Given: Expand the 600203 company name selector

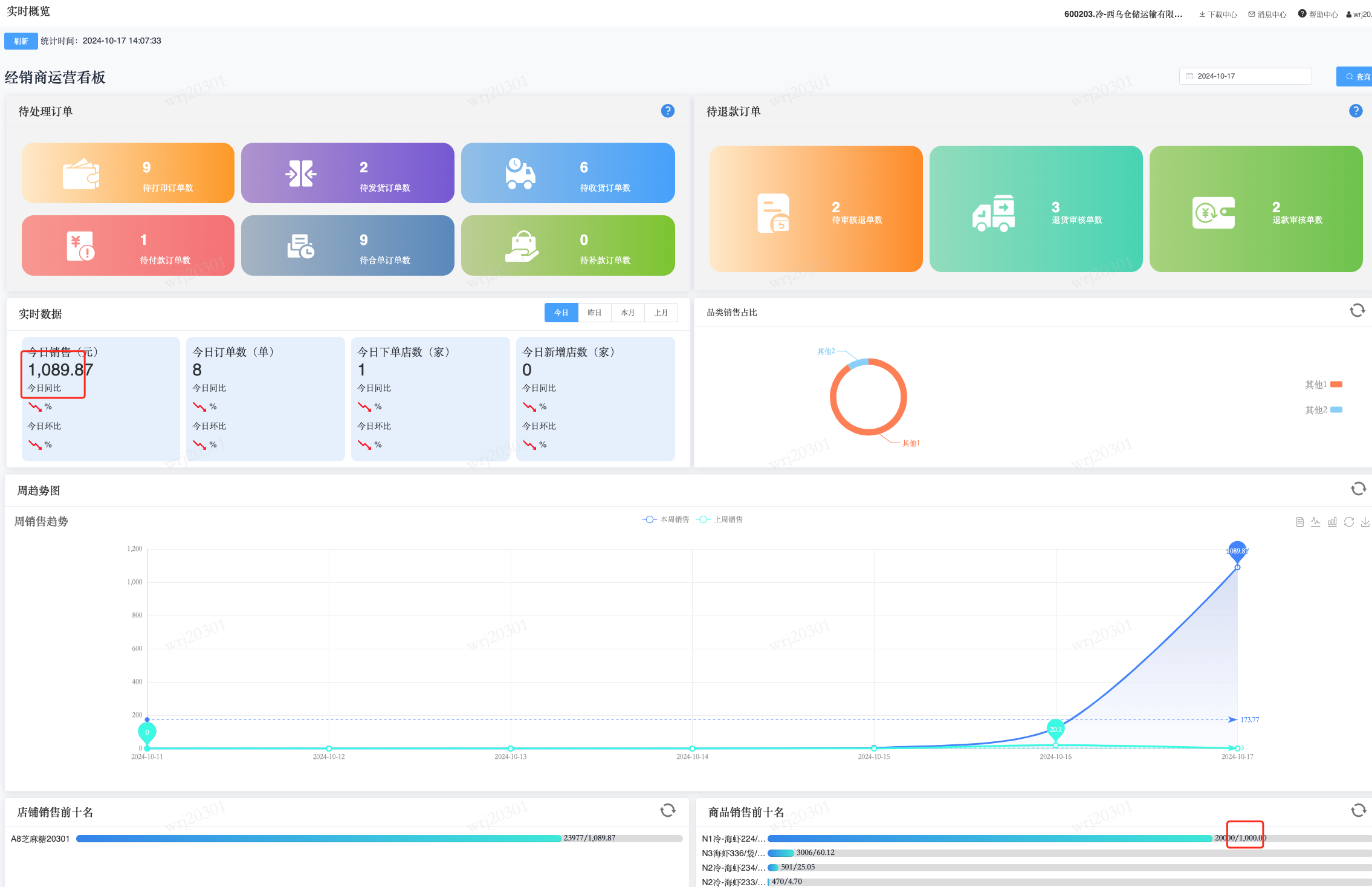Looking at the screenshot, I should click(1123, 15).
